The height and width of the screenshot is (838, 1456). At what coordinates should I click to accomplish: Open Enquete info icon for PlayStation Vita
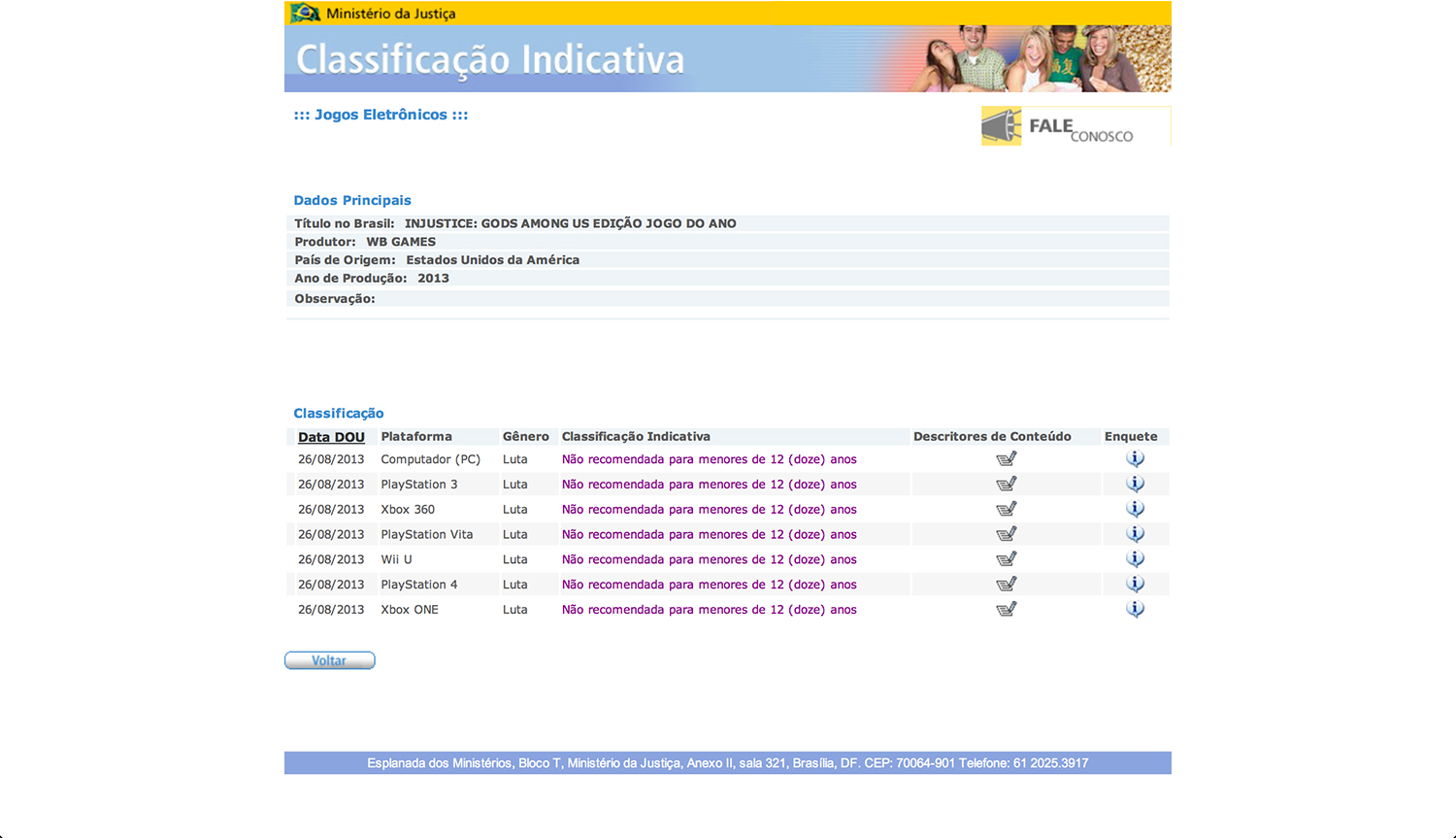click(x=1135, y=534)
